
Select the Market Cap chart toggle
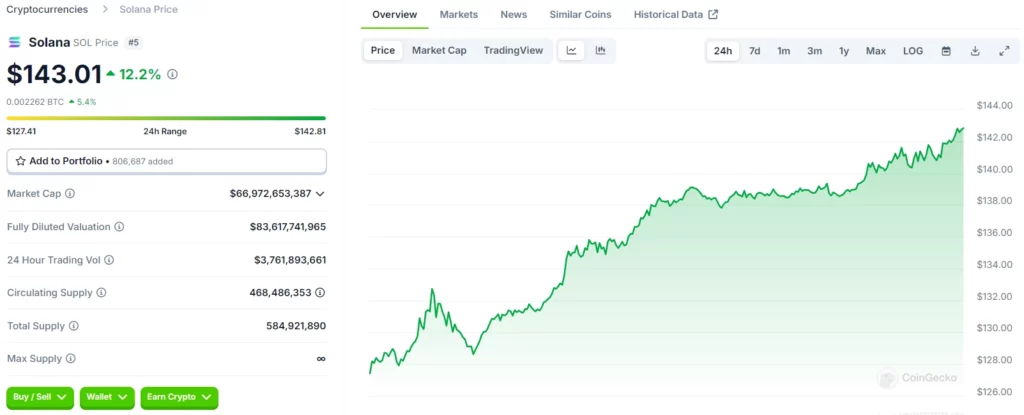[x=439, y=50]
